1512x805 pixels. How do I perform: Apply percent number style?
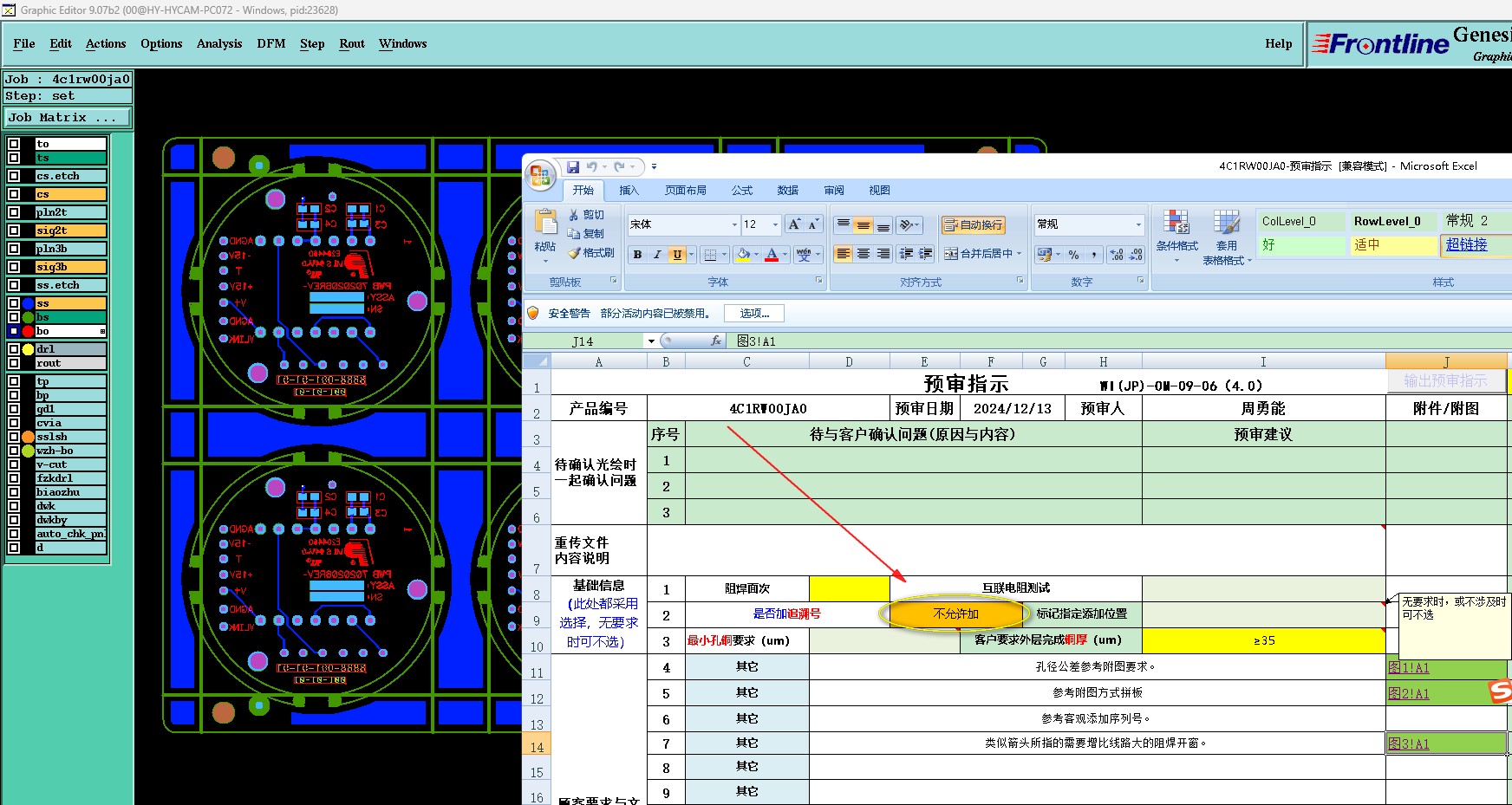point(1074,255)
